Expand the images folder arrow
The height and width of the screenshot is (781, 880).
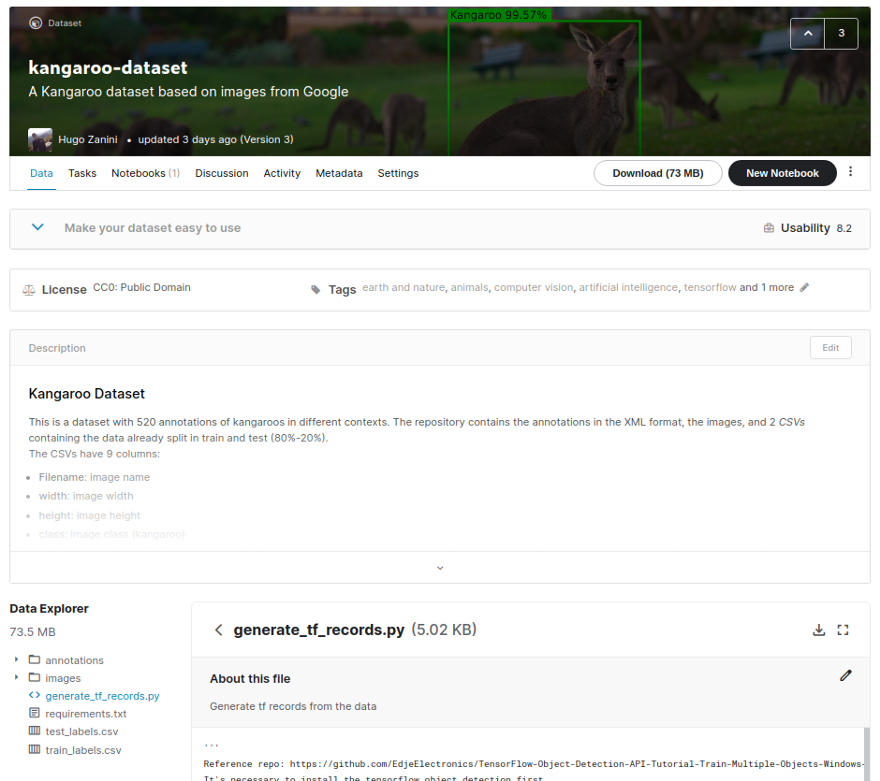16,677
